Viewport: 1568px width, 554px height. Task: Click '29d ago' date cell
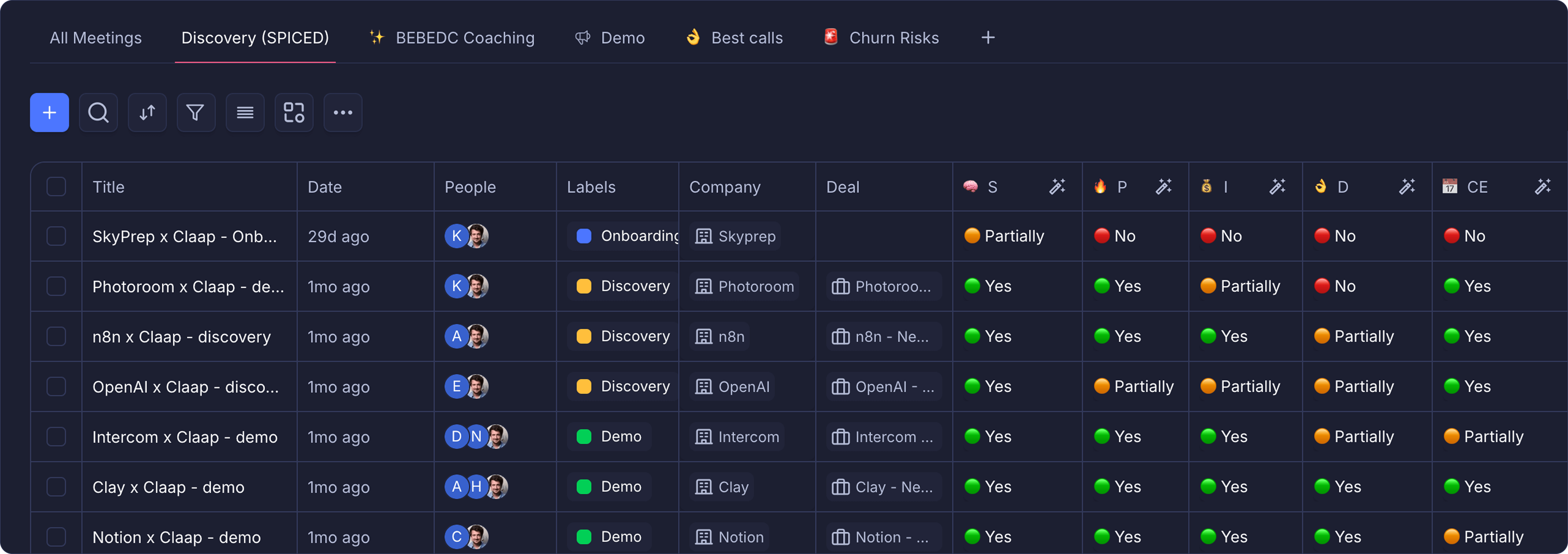[x=338, y=236]
